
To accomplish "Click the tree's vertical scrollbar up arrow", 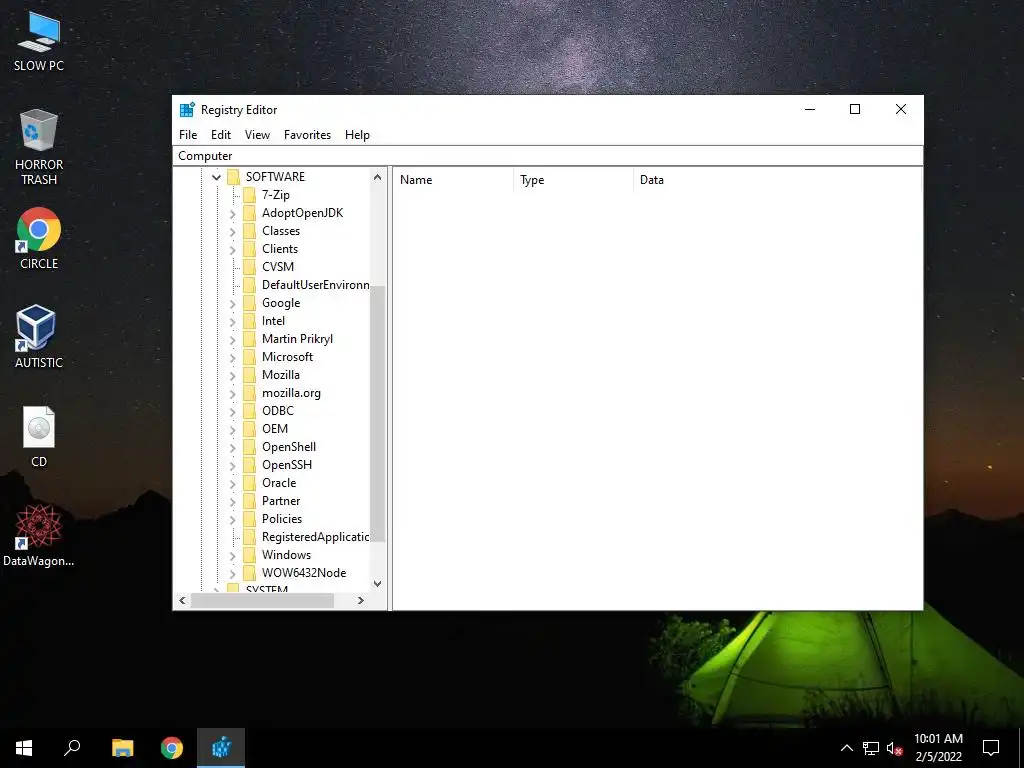I will (x=377, y=177).
